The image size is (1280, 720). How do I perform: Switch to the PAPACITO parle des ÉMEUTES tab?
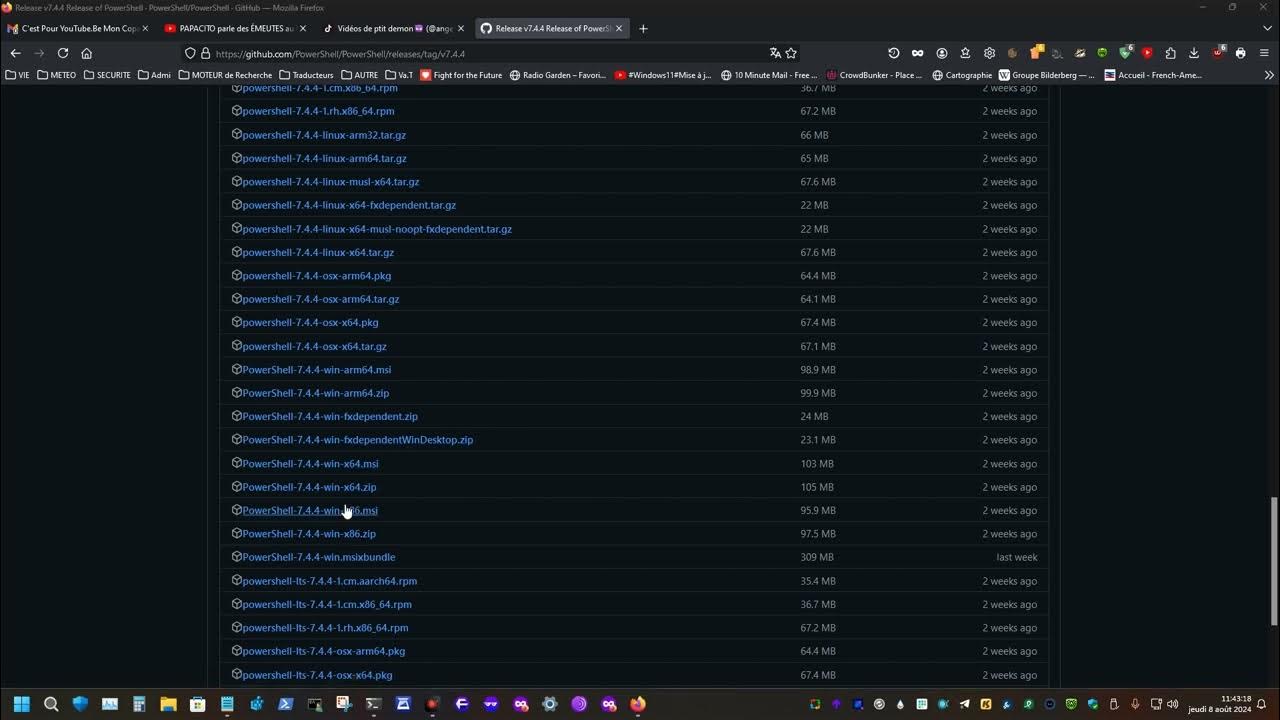(236, 28)
